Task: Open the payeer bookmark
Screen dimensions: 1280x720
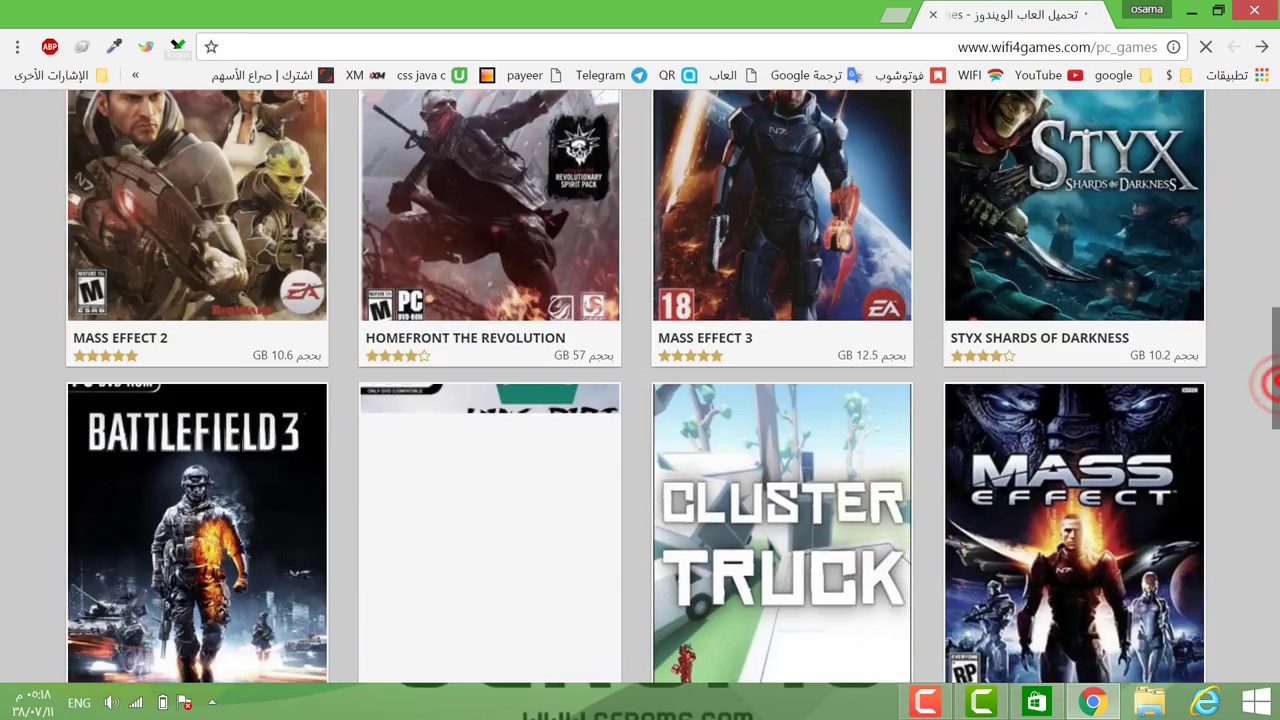Action: tap(534, 75)
